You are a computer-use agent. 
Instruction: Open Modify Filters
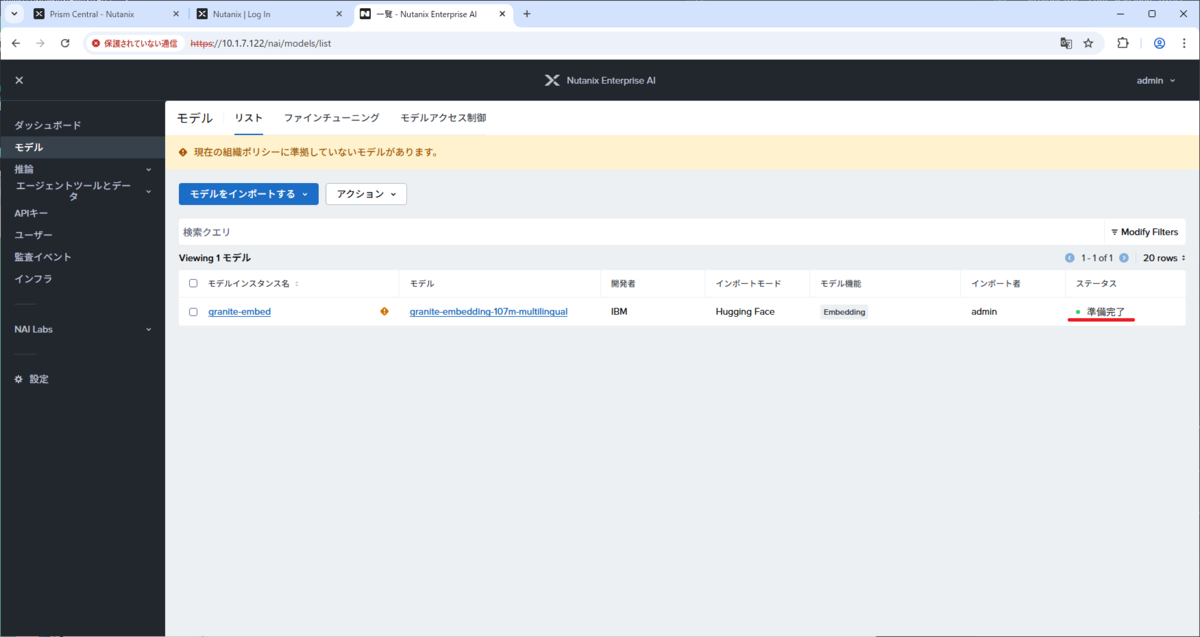1144,232
